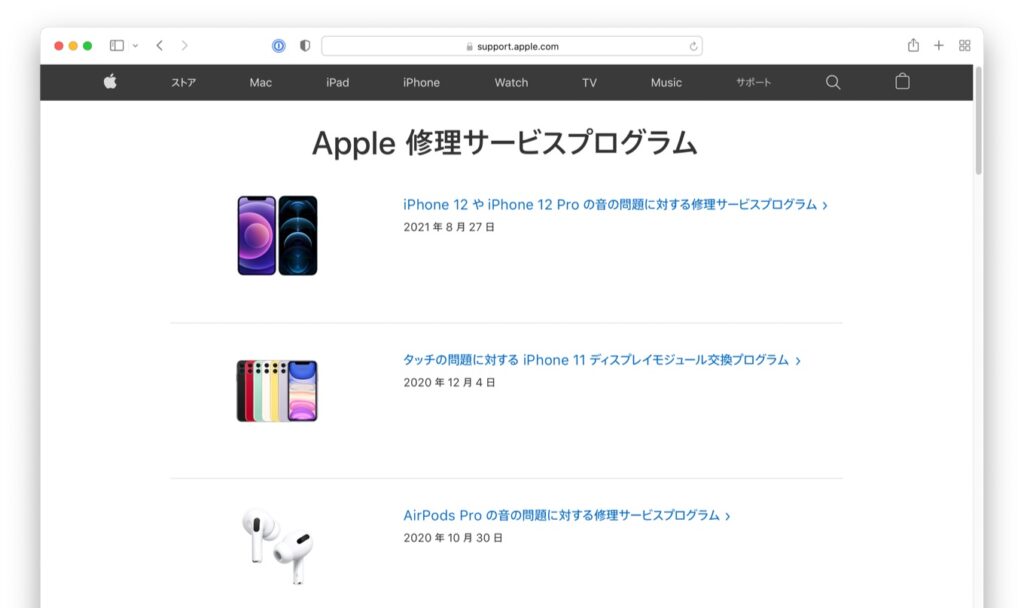Open the AirPods Pro service program link
Screen dimensions: 1024x608
pos(566,516)
